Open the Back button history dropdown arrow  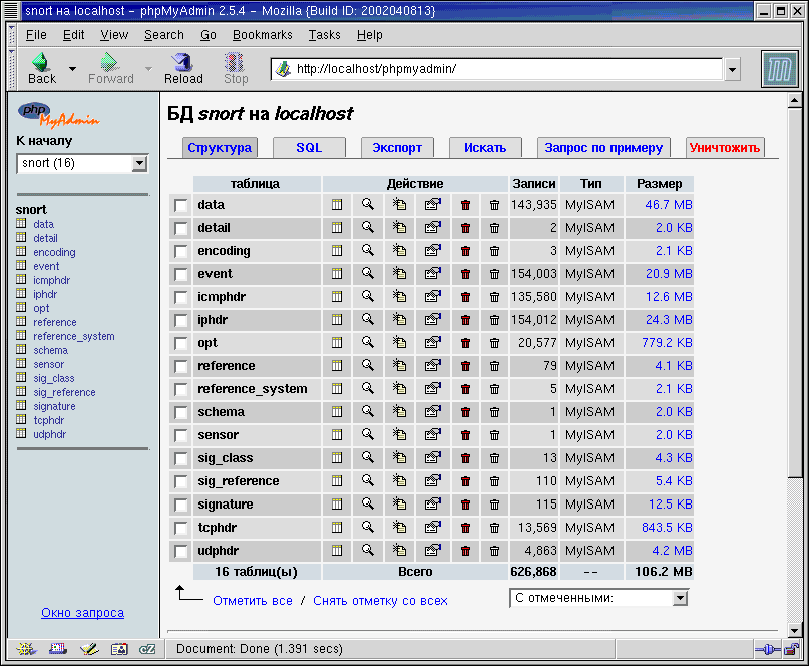pyautogui.click(x=72, y=69)
